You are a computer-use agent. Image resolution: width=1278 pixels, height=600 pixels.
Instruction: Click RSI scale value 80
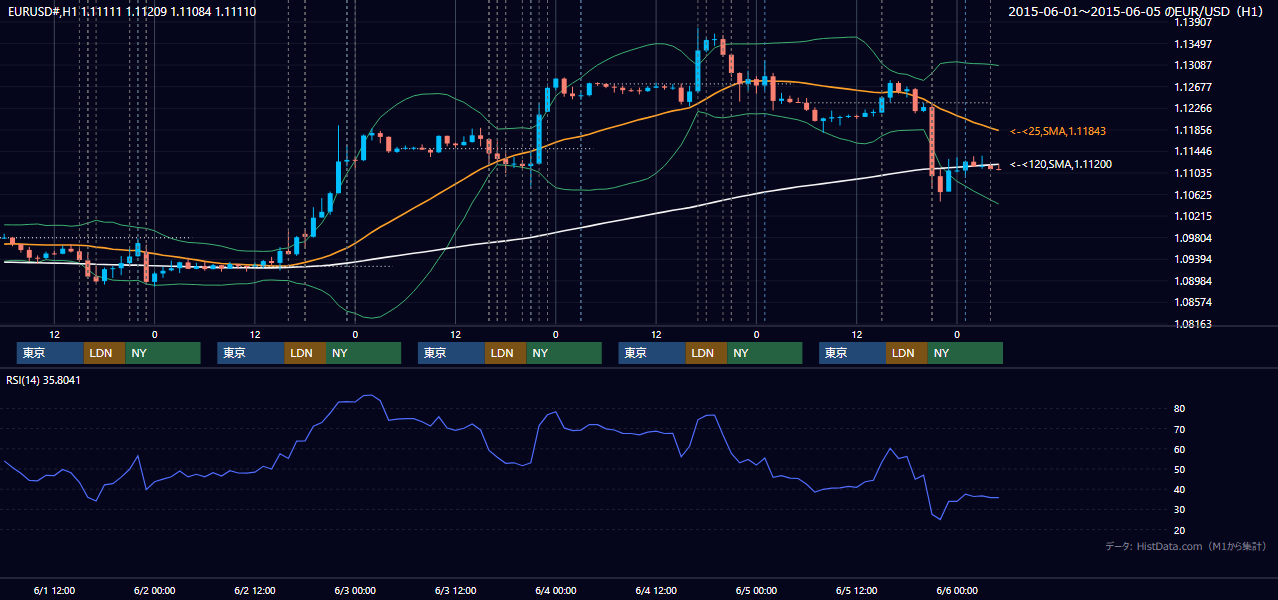[1179, 409]
